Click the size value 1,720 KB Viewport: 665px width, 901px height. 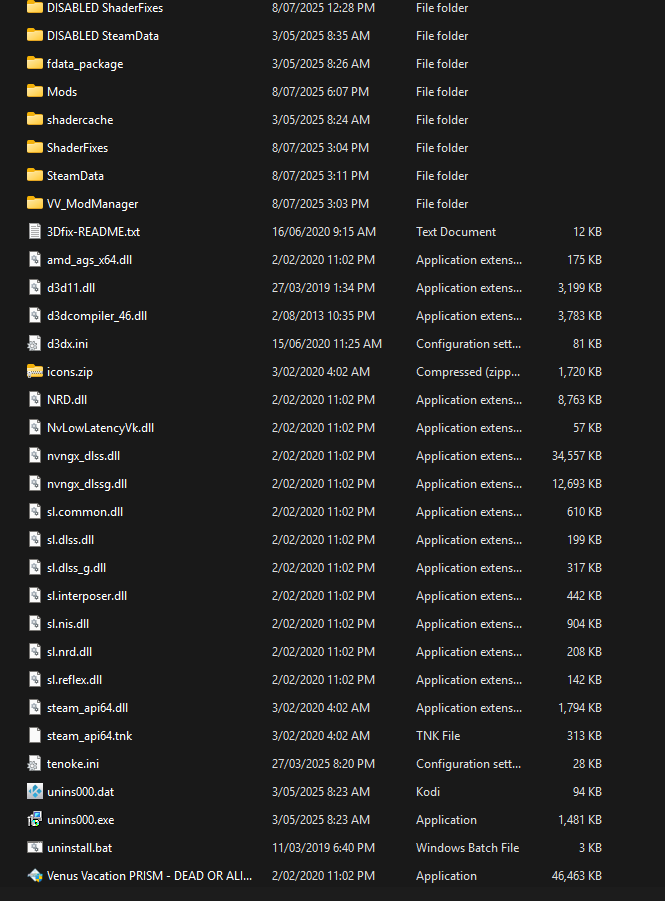coord(579,372)
